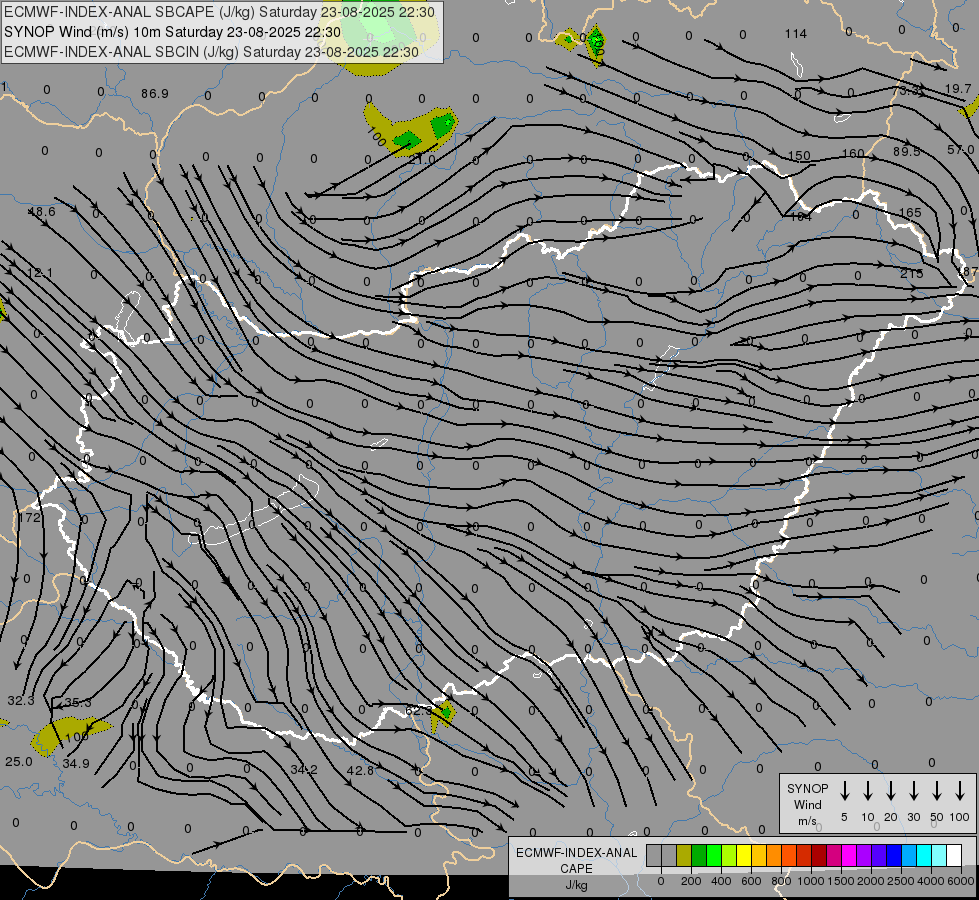The image size is (979, 900).
Task: Click the ECMWF-INDEX-ANAL SBCIN title line
Action: coord(211,52)
